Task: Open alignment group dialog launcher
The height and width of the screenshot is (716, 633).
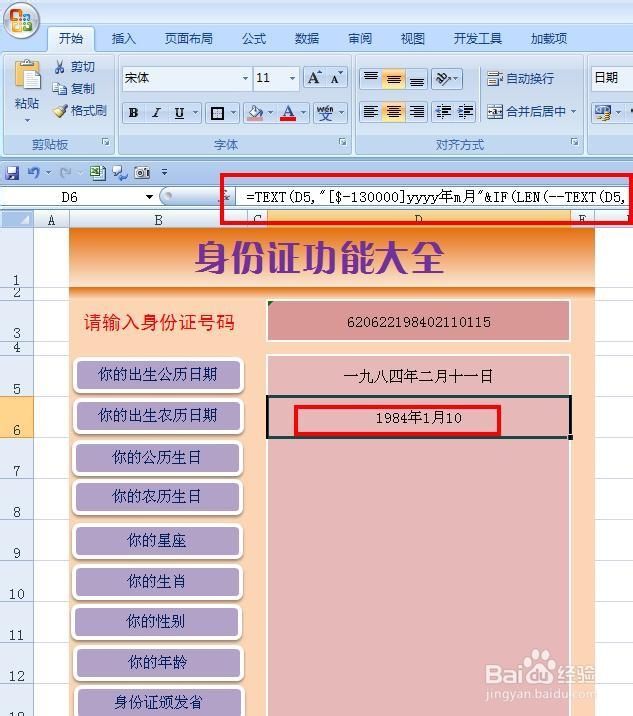Action: (x=574, y=142)
